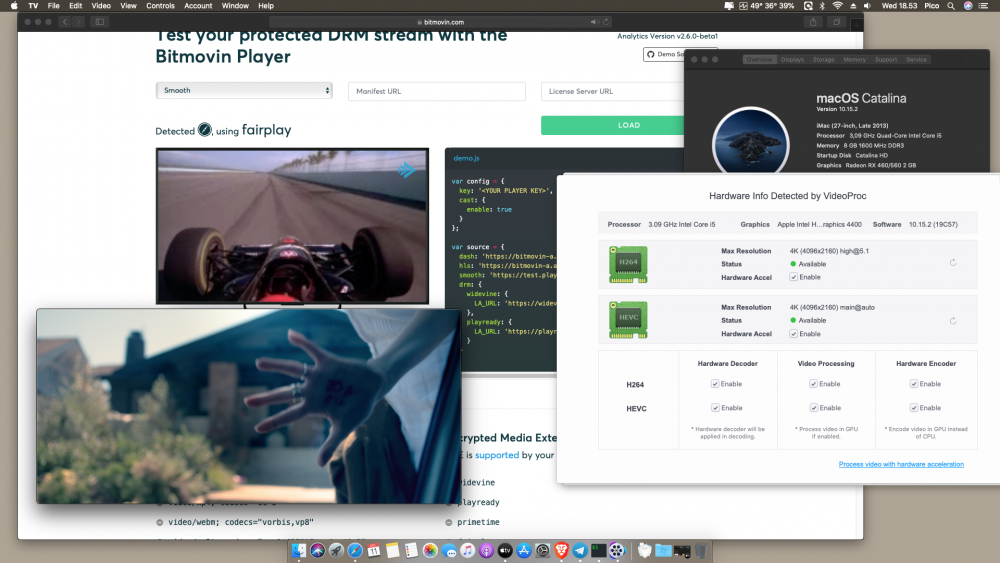1000x563 pixels.
Task: Click the Manifest URL input field
Action: pos(437,91)
